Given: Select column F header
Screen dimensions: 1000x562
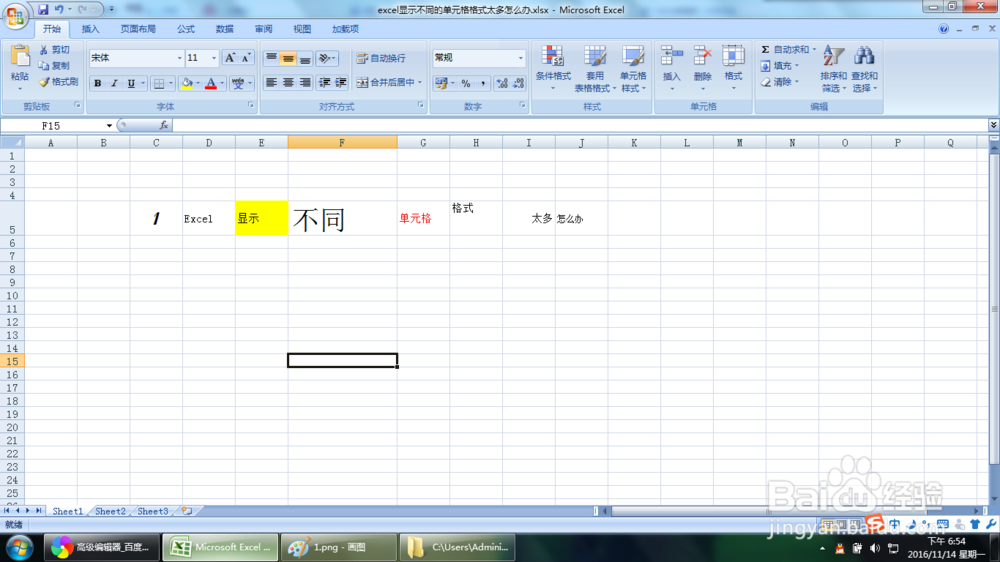Looking at the screenshot, I should pos(342,143).
